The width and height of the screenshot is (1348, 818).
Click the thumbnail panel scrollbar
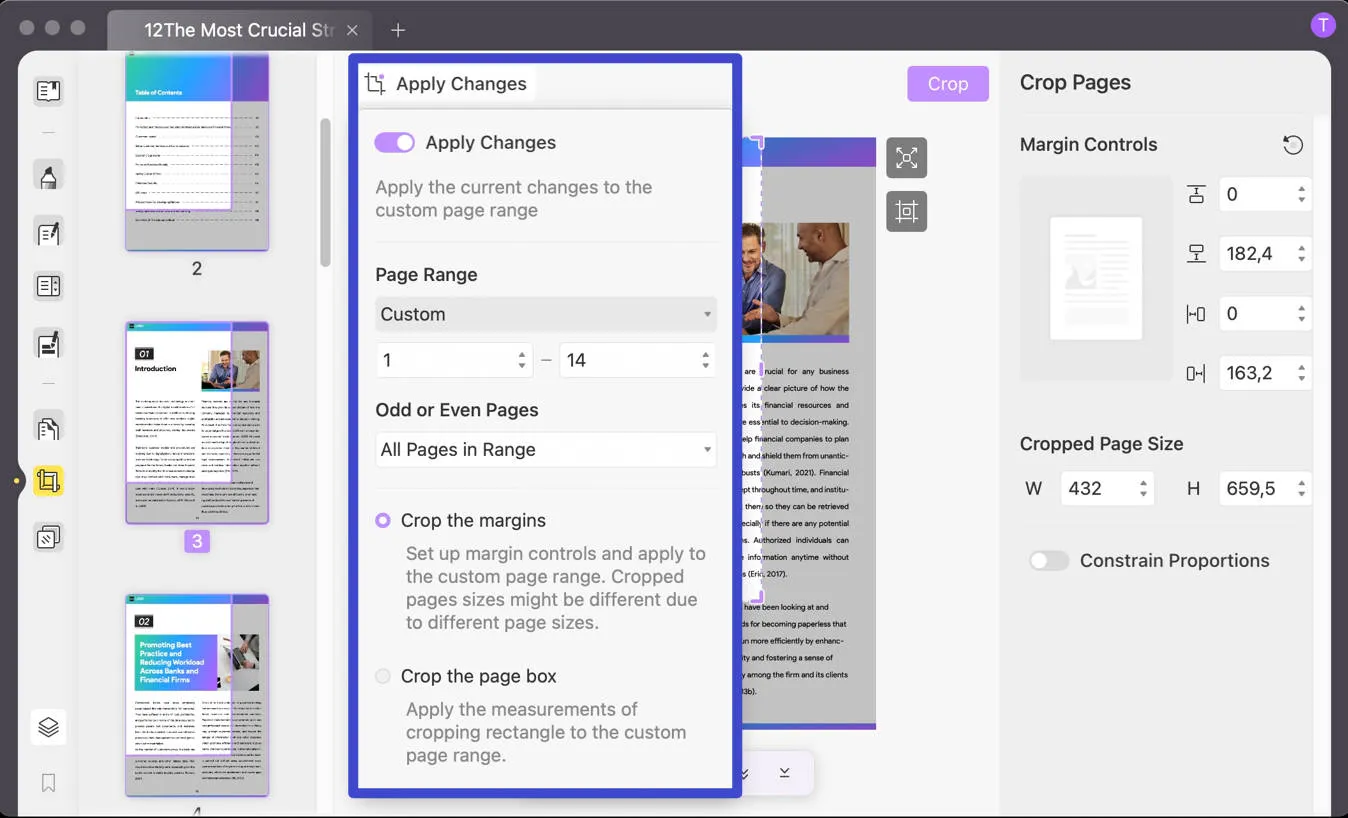[x=325, y=193]
